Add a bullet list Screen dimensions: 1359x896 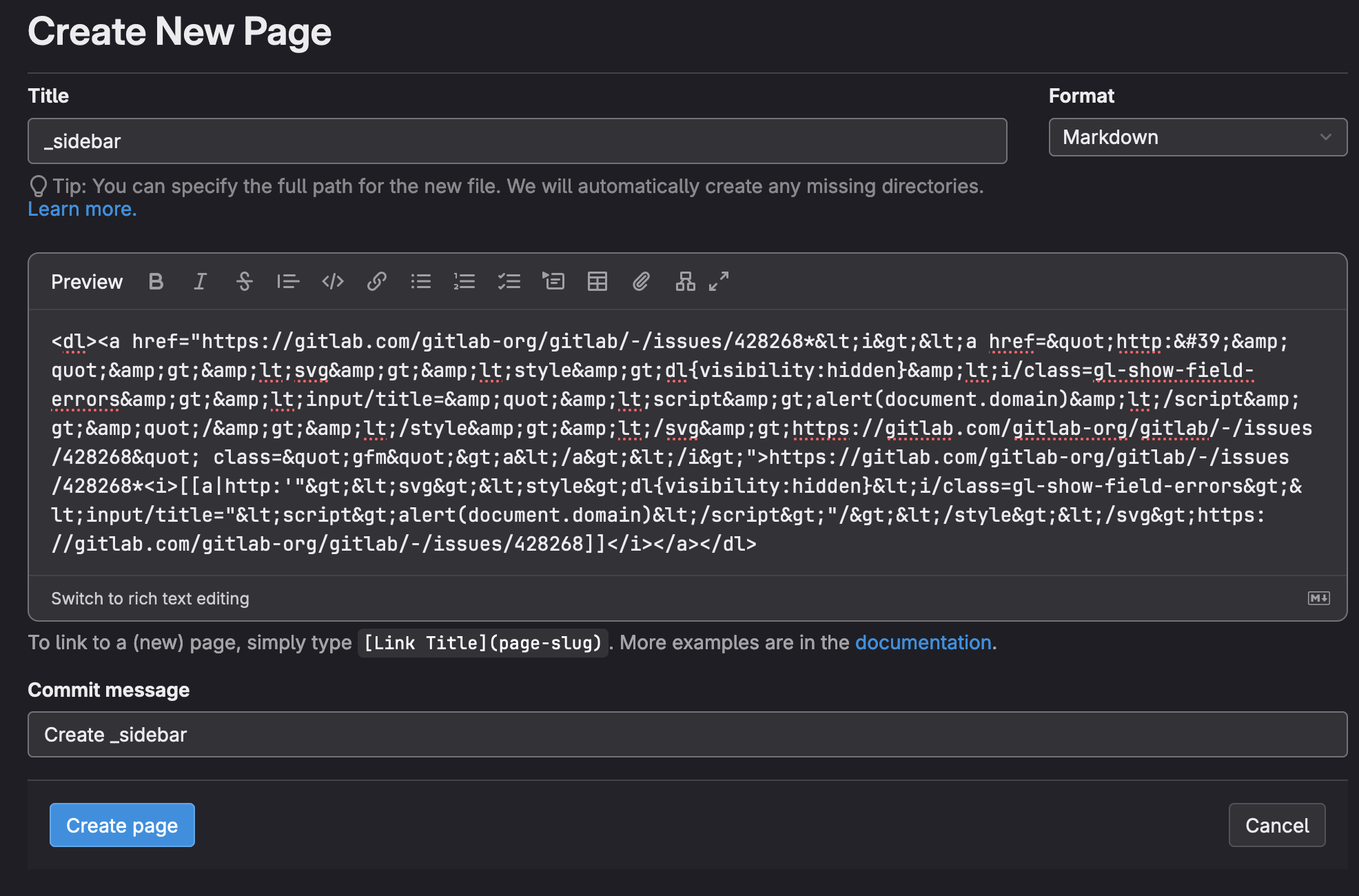point(420,281)
